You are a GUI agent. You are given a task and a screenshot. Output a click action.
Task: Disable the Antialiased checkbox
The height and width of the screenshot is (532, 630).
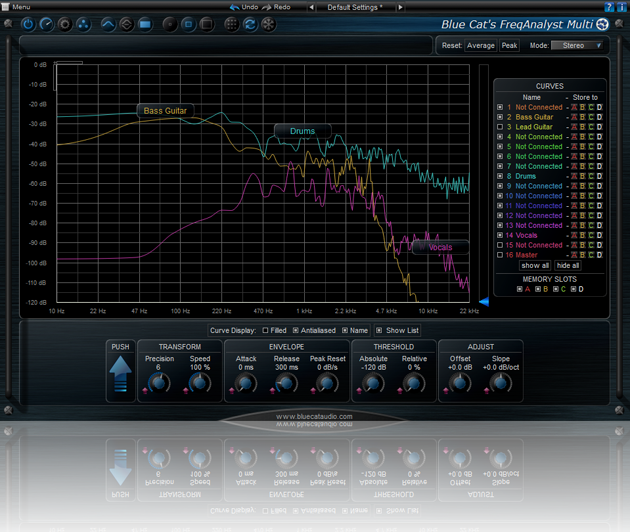tap(296, 330)
